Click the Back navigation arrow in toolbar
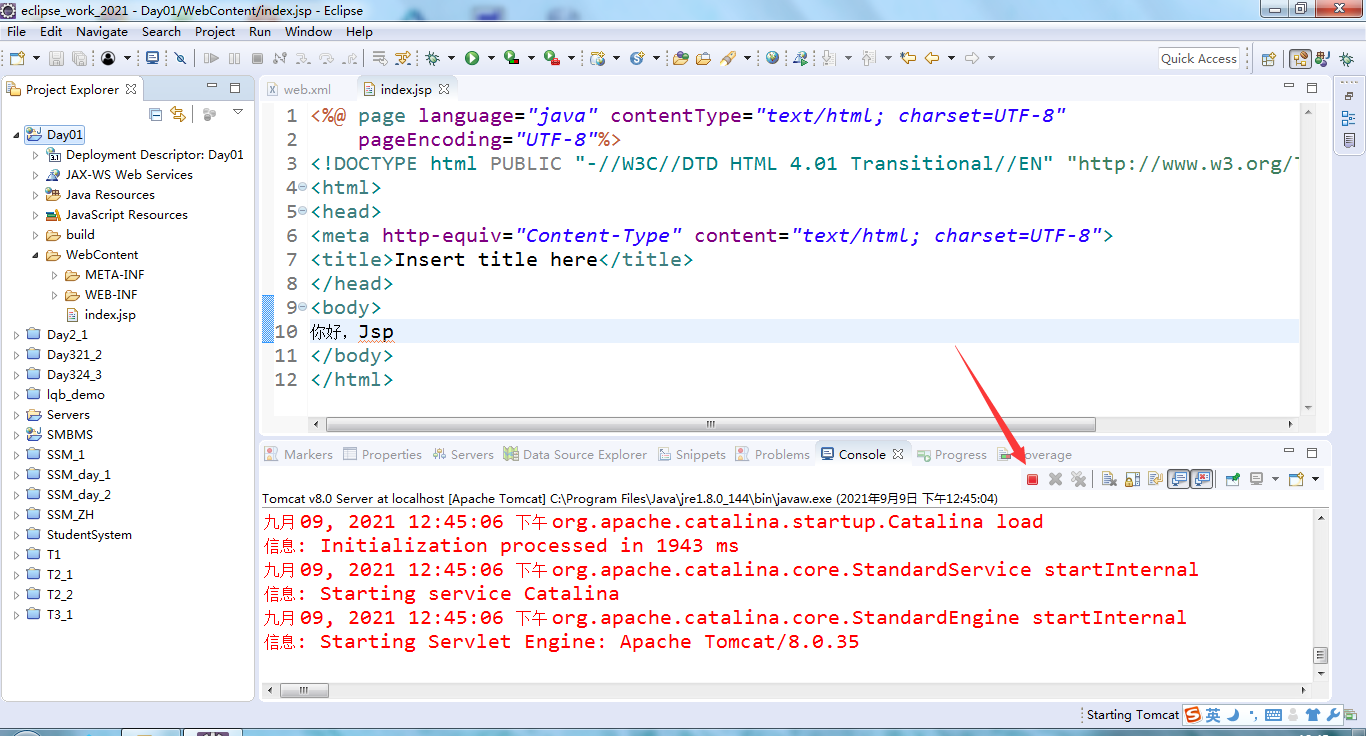 pos(932,58)
